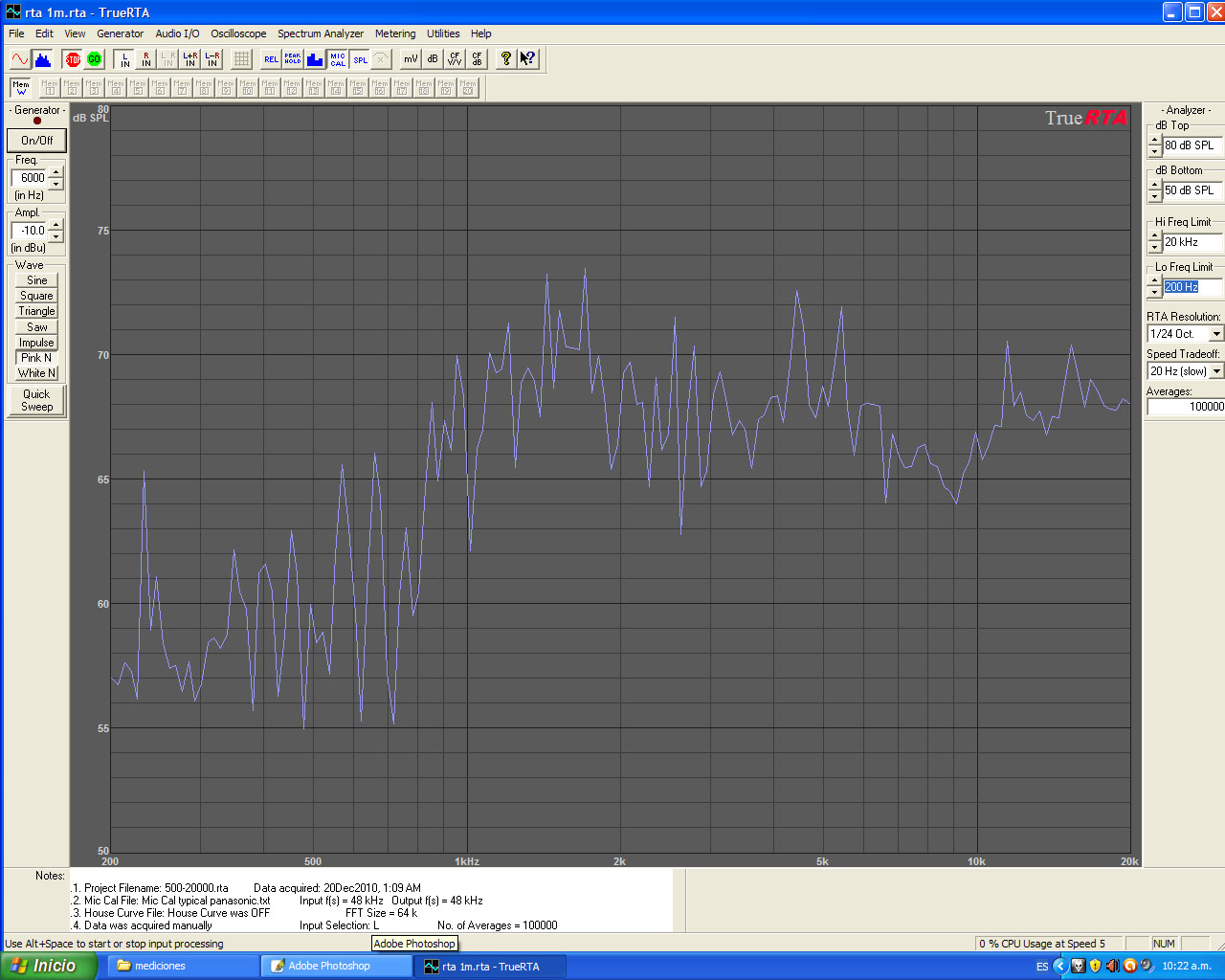The image size is (1225, 980).
Task: Select the spectrum analyzer bars icon
Action: click(43, 59)
